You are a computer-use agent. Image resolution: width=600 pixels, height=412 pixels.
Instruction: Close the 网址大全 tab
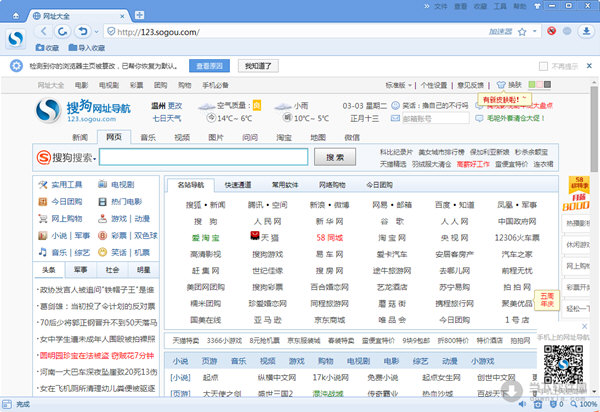122,16
